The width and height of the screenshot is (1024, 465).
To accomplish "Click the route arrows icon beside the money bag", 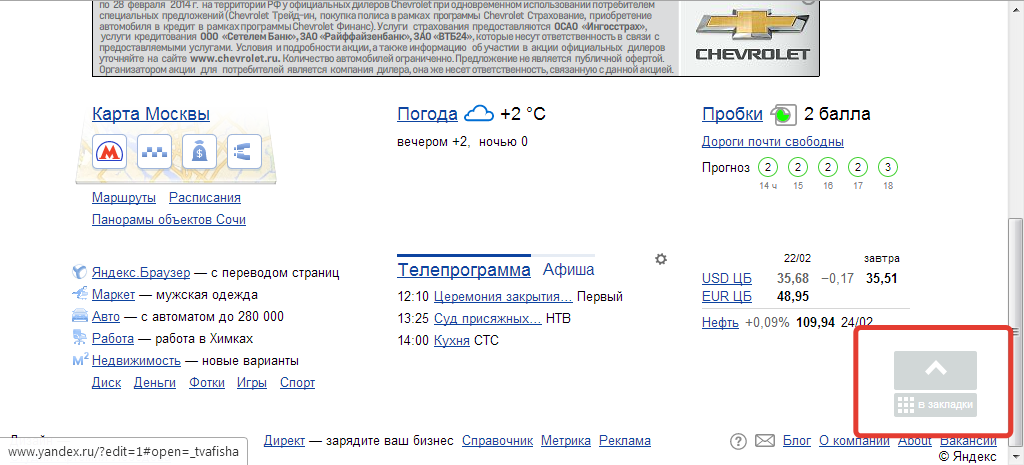I will click(x=244, y=152).
